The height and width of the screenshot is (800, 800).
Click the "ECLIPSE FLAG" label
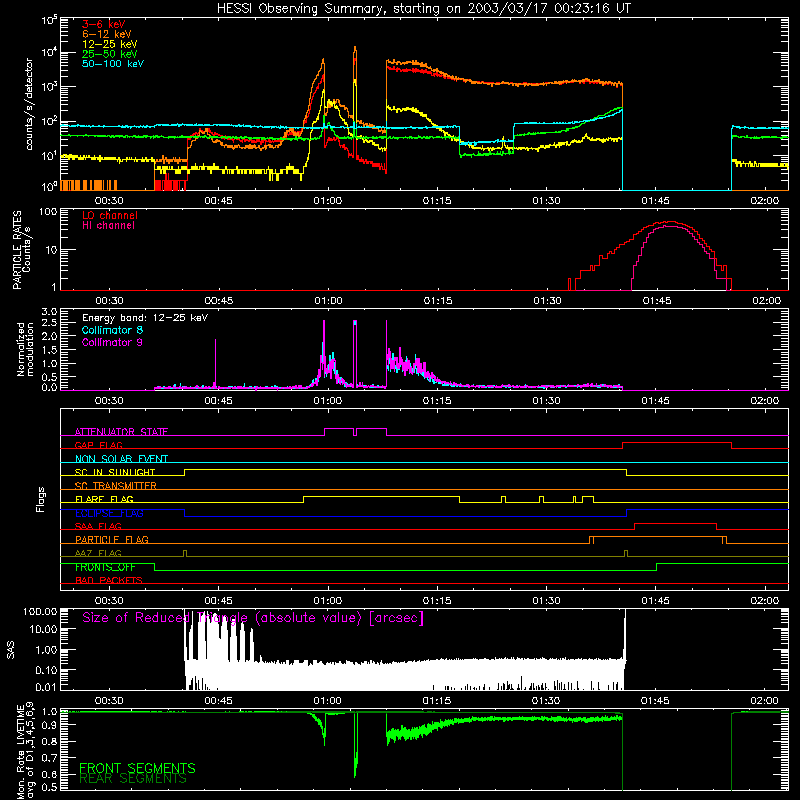(109, 513)
